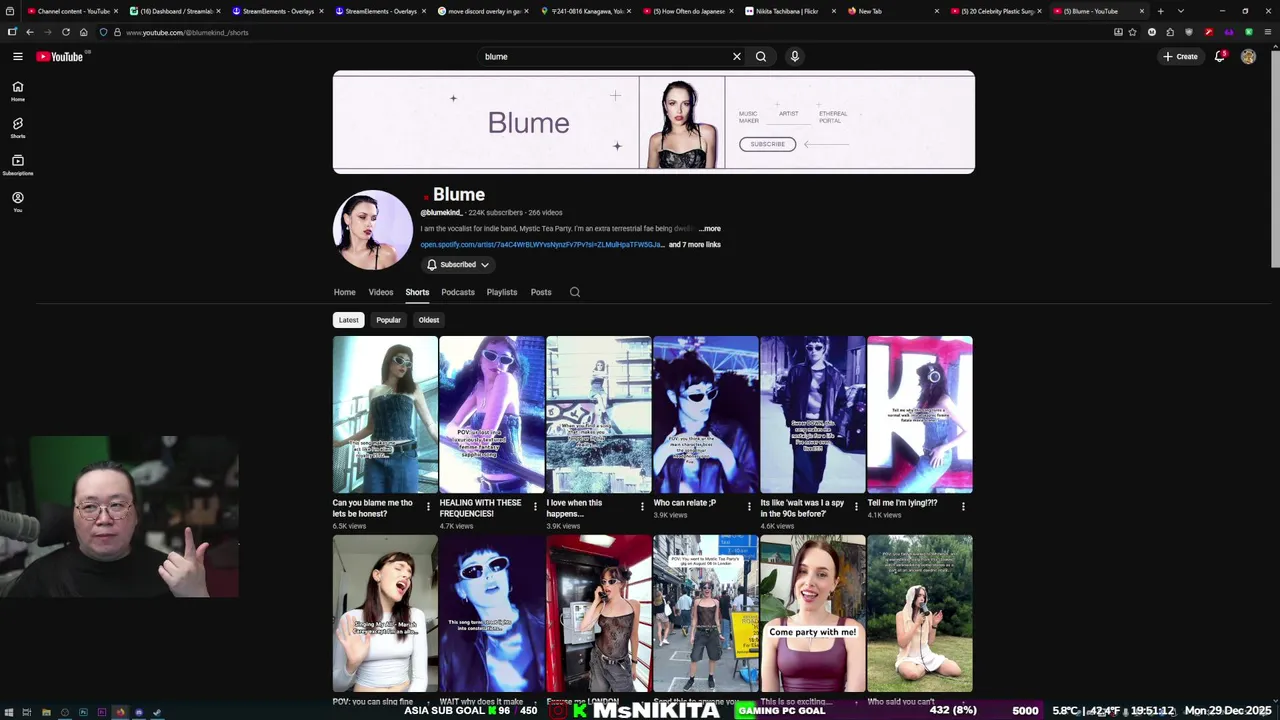Viewport: 1280px width, 720px height.
Task: Open options for Can you blame me short
Action: pyautogui.click(x=428, y=507)
